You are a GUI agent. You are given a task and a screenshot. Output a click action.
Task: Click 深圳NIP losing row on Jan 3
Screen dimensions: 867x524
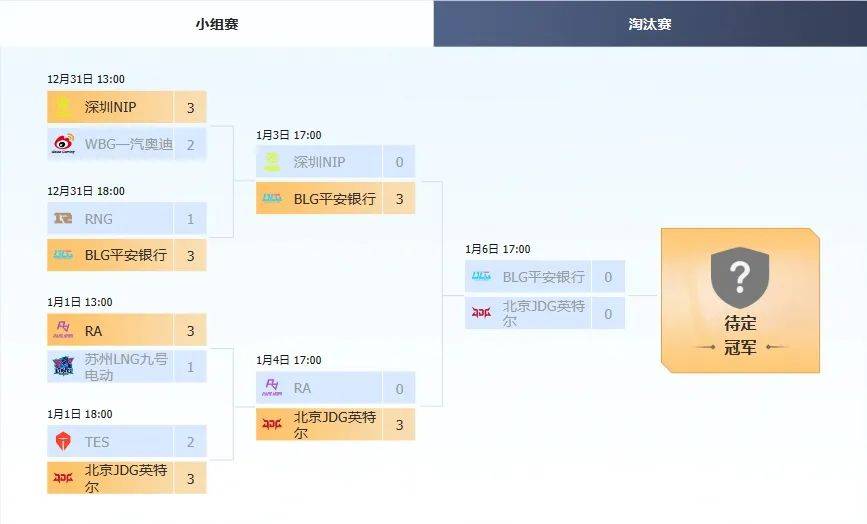[336, 161]
